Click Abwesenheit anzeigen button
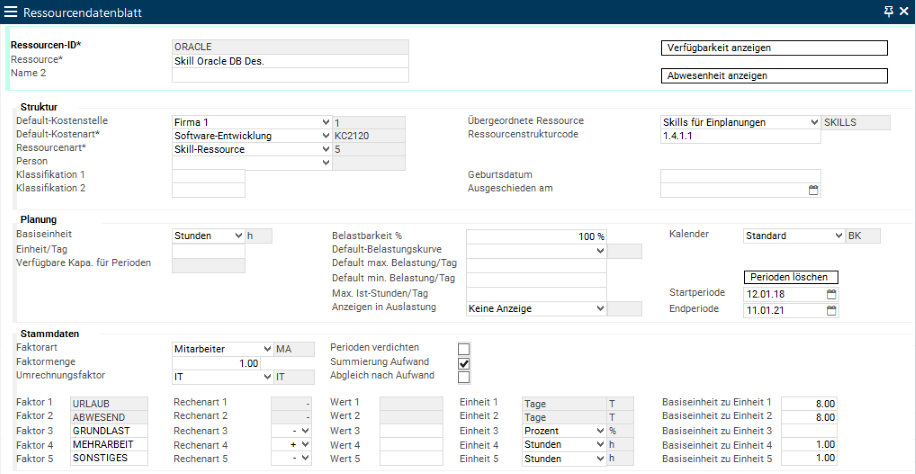 775,76
